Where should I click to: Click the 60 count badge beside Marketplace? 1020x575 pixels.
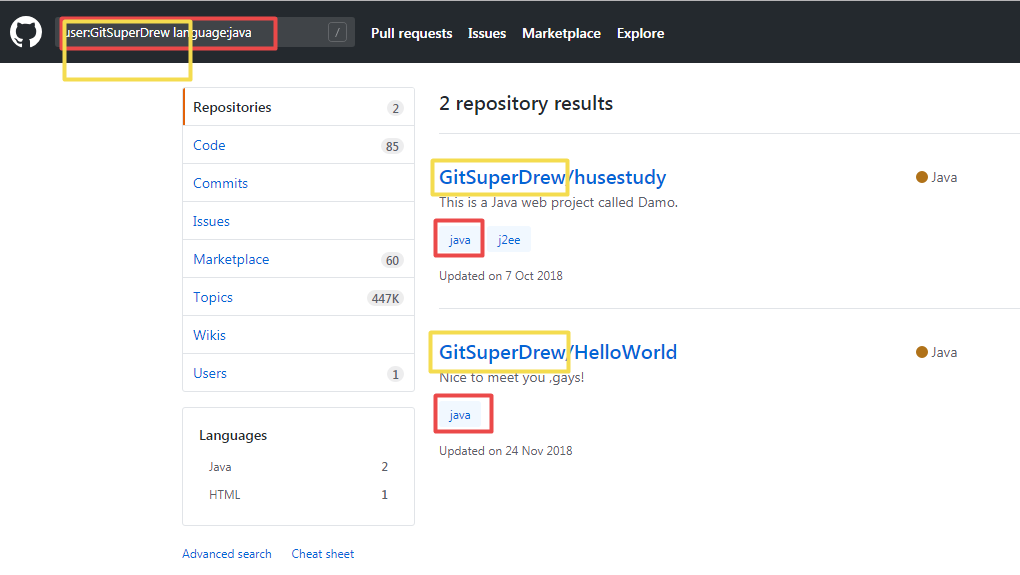tap(392, 260)
